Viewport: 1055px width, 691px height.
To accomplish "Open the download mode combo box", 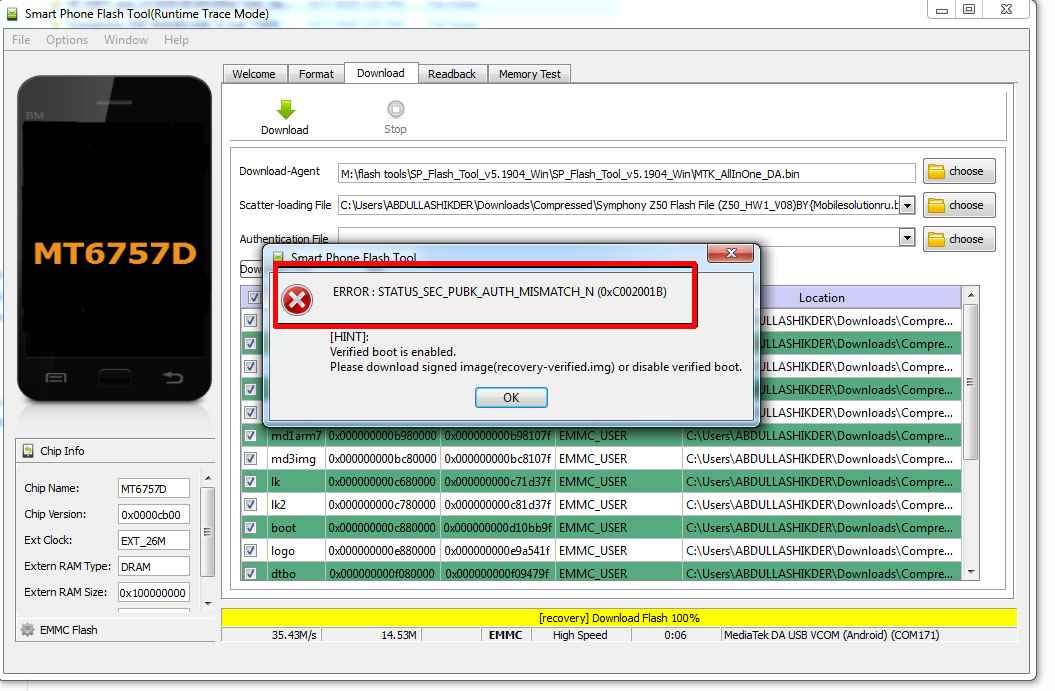I will [x=251, y=269].
